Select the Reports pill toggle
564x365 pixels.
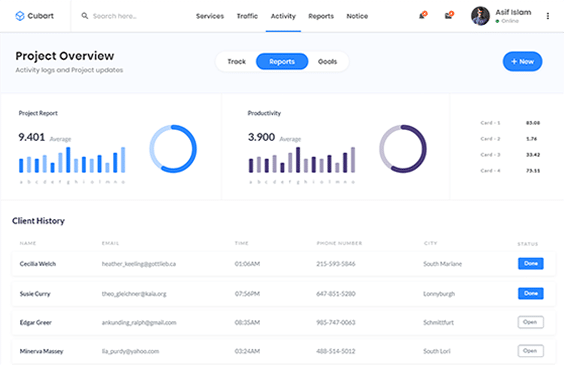pyautogui.click(x=282, y=61)
